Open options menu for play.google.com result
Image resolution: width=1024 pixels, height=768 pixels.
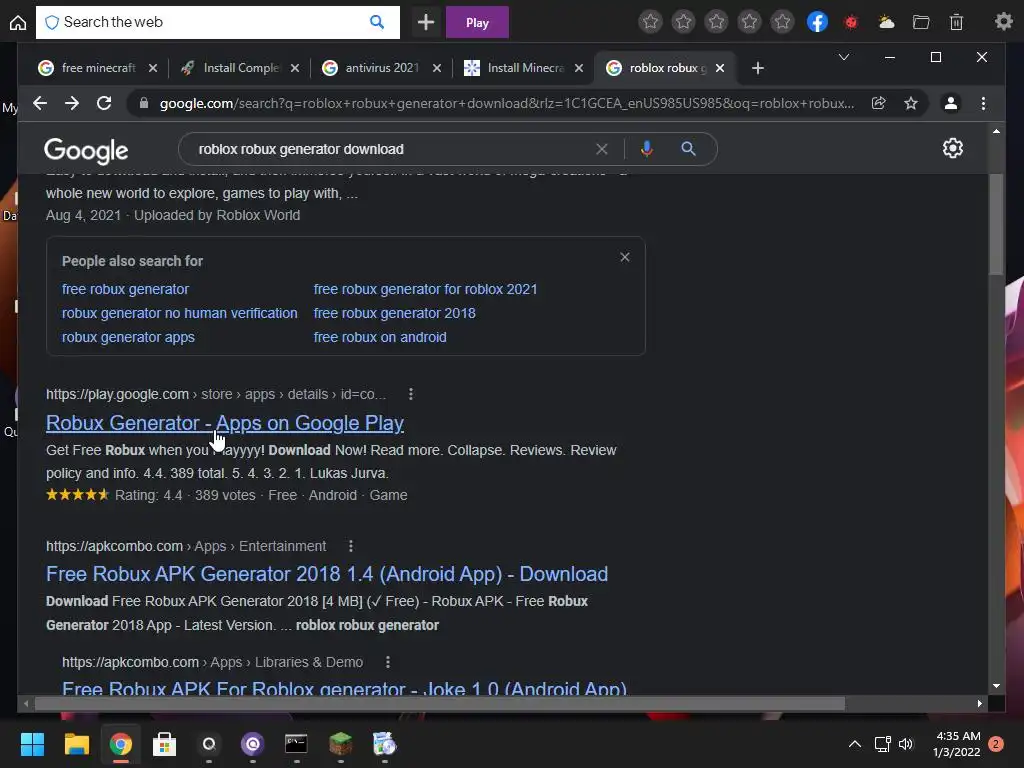coord(411,394)
